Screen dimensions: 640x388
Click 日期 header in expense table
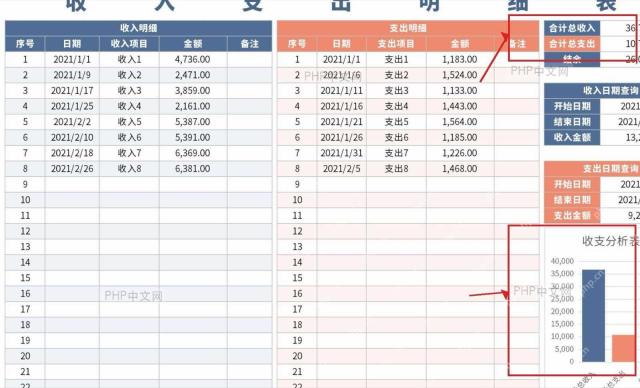click(x=342, y=44)
